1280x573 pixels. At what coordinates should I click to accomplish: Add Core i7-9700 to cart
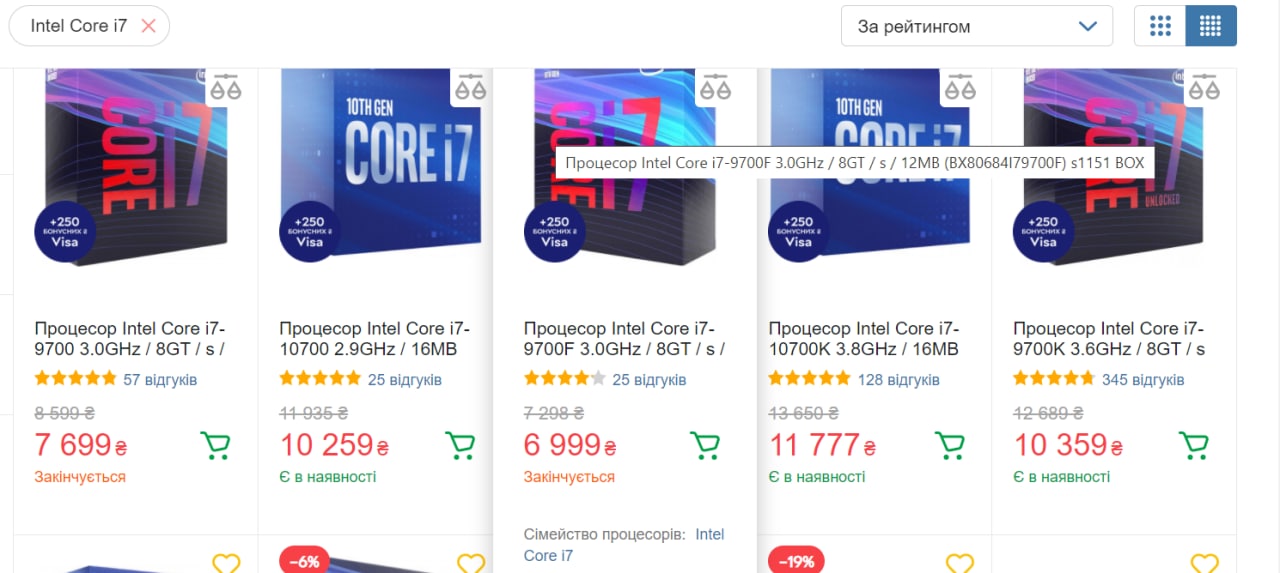click(215, 445)
